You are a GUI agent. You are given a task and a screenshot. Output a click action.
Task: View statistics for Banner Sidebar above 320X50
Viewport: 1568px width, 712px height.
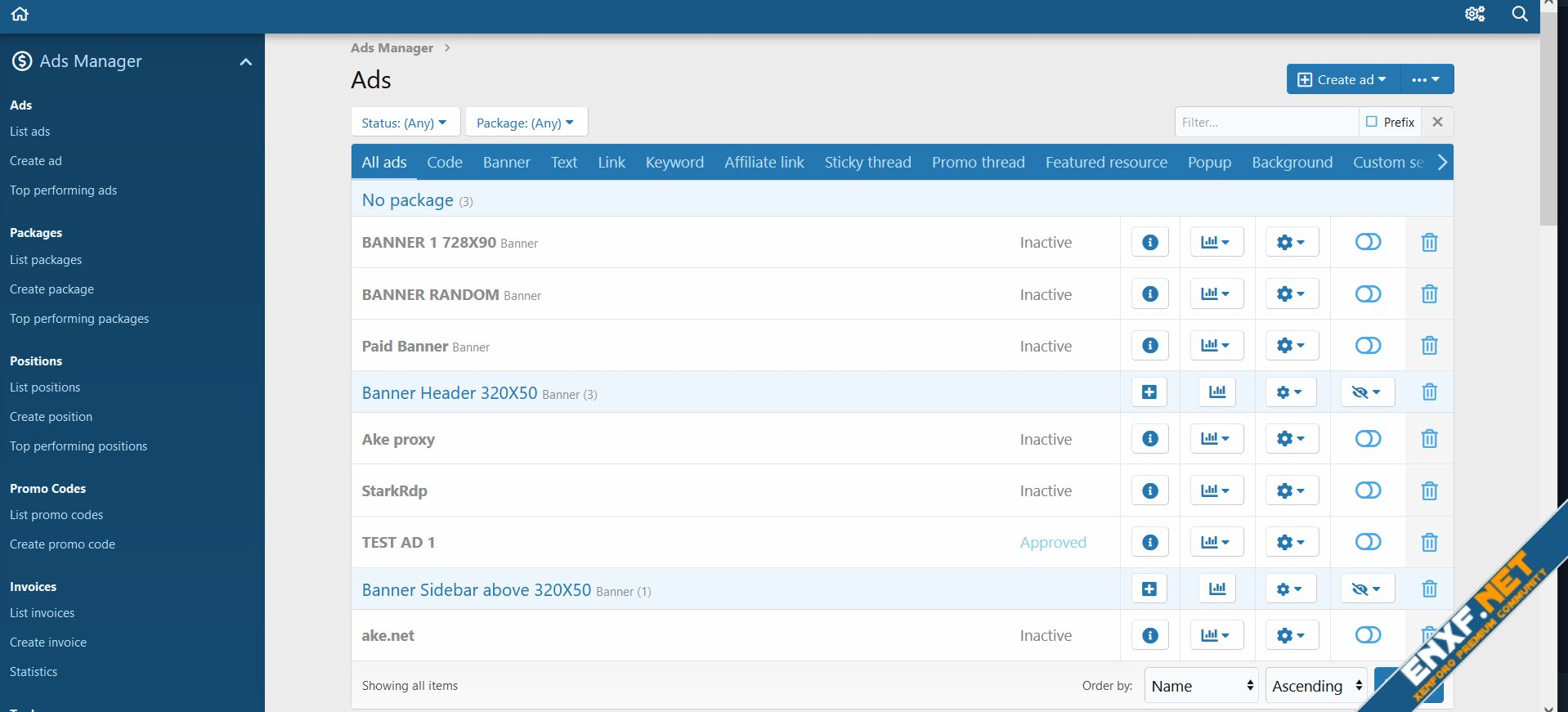click(x=1217, y=589)
